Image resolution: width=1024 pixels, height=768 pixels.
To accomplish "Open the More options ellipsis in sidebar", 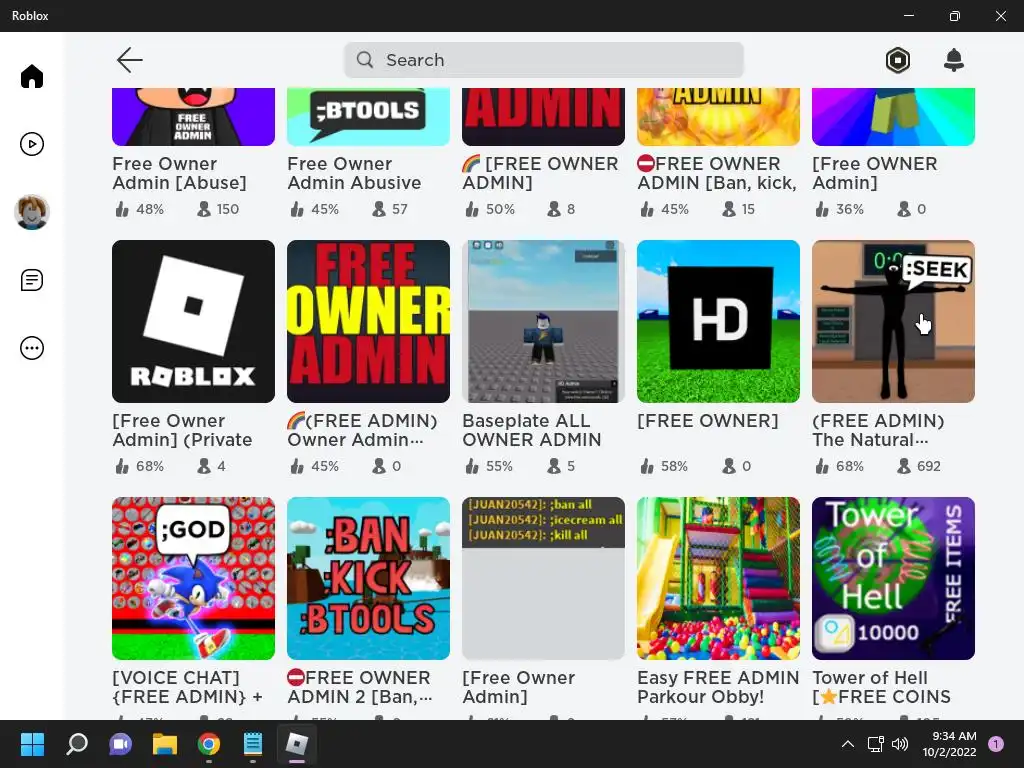I will tap(31, 348).
